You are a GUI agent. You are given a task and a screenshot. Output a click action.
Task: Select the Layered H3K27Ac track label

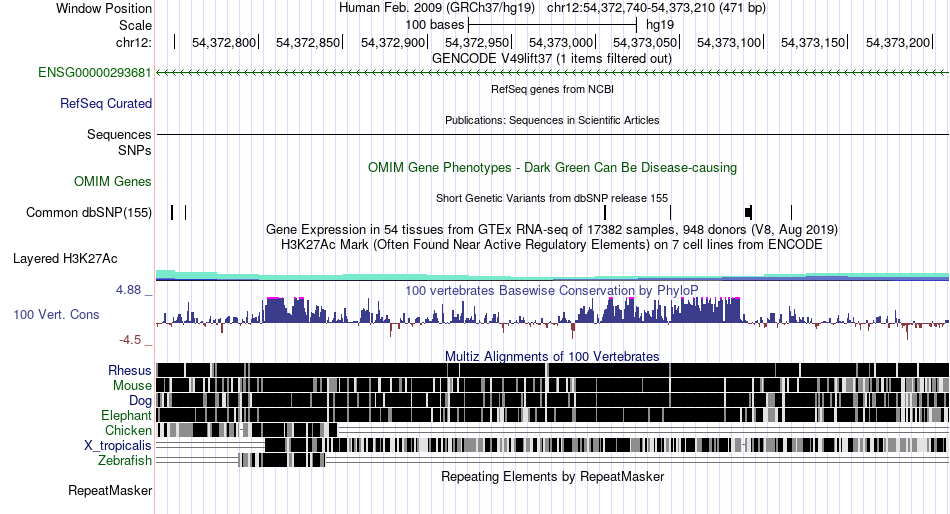[65, 259]
